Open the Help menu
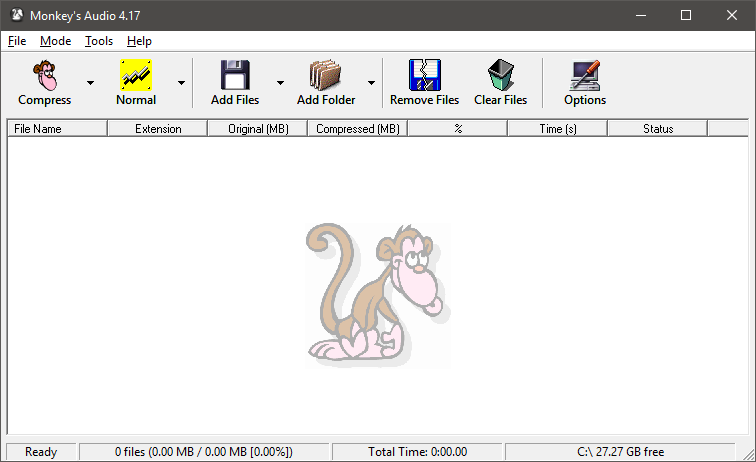 coord(139,41)
